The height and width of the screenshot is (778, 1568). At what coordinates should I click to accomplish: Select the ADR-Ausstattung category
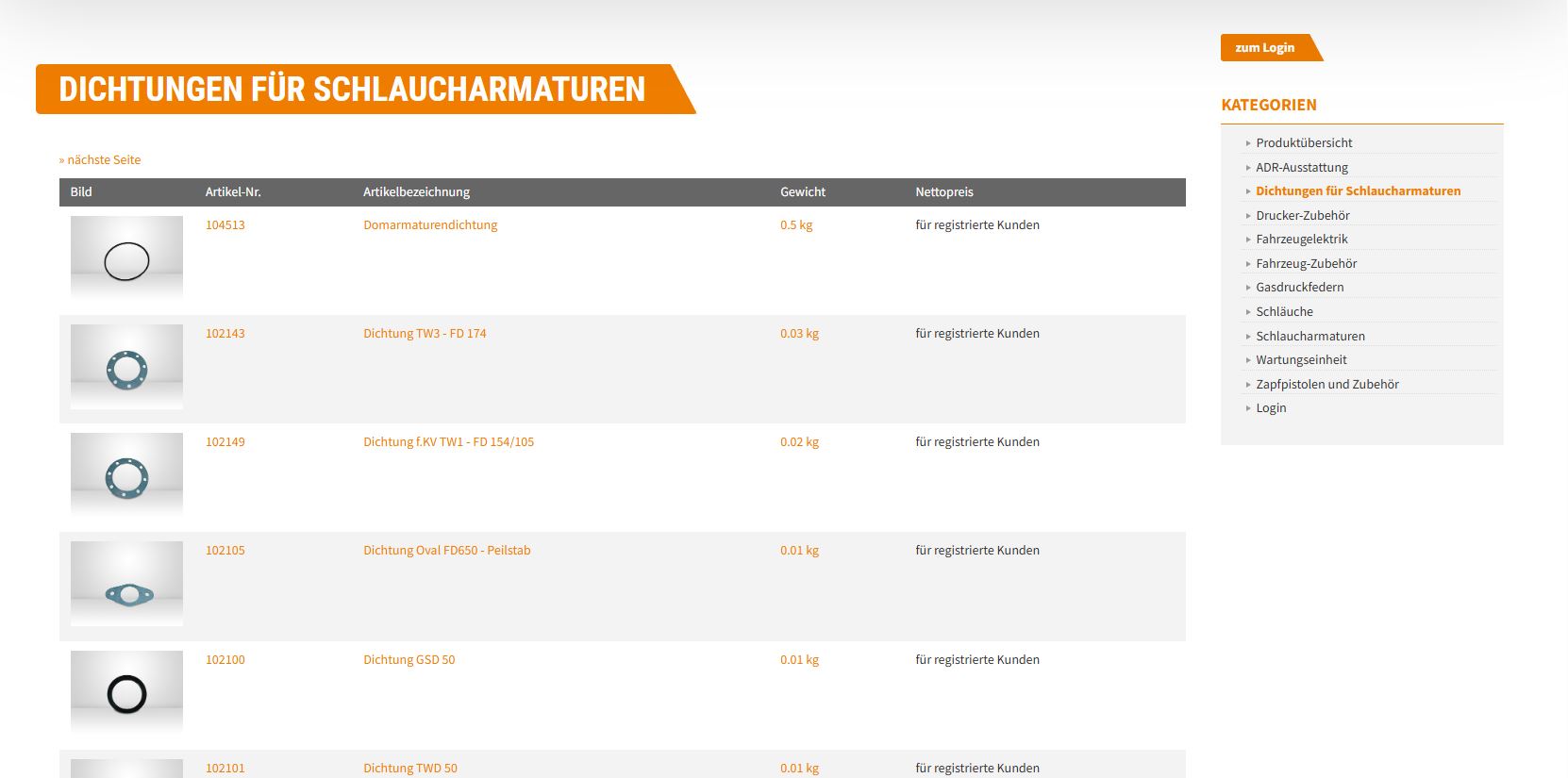(x=1301, y=168)
